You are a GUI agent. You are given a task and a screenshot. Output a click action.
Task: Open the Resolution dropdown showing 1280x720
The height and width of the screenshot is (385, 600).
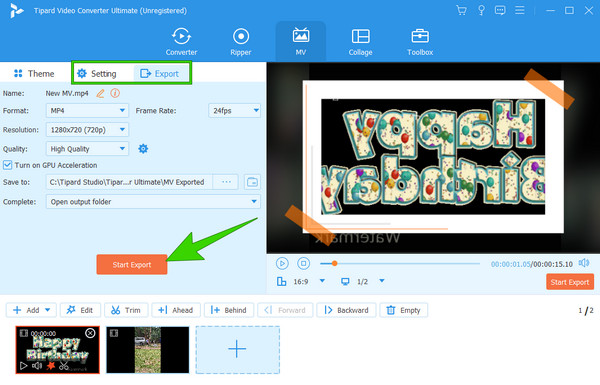[87, 130]
